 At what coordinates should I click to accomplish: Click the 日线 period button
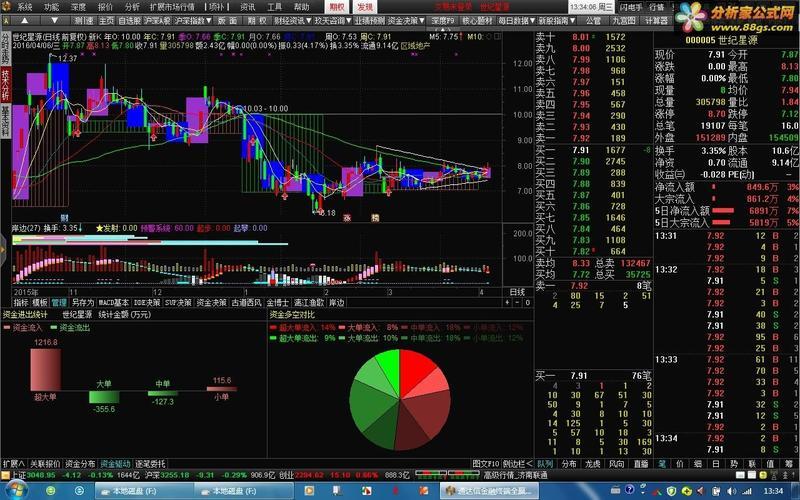click(x=517, y=292)
